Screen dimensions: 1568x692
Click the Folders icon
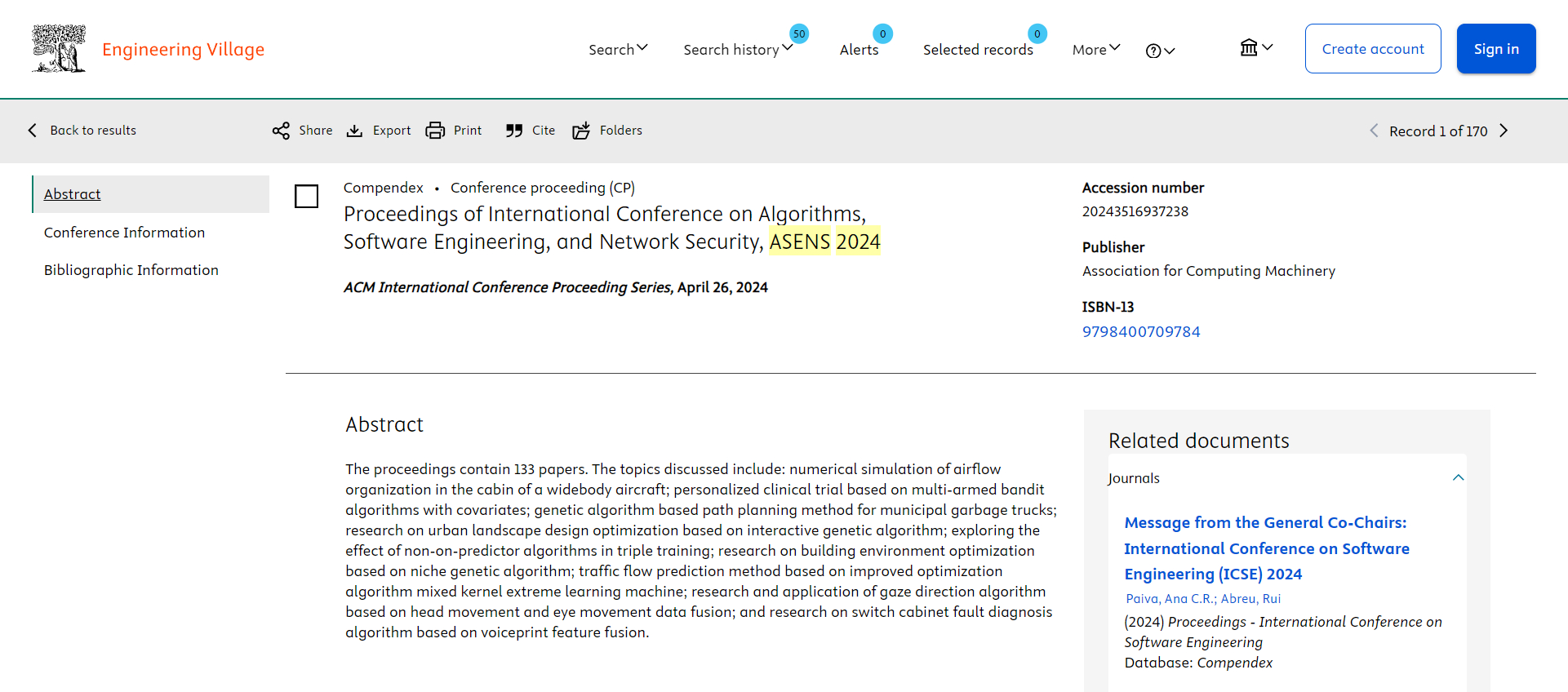point(581,131)
